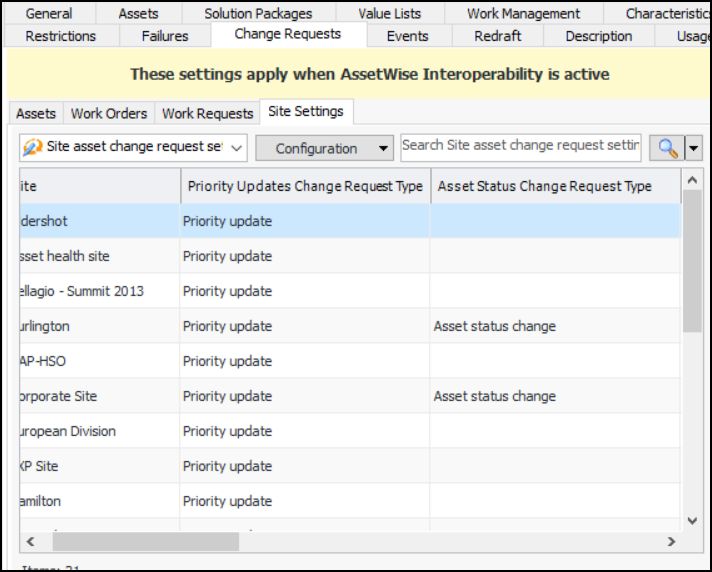Screen dimensions: 712x572
Task: Click the horizontal scrollbar right arrow
Action: coord(670,541)
